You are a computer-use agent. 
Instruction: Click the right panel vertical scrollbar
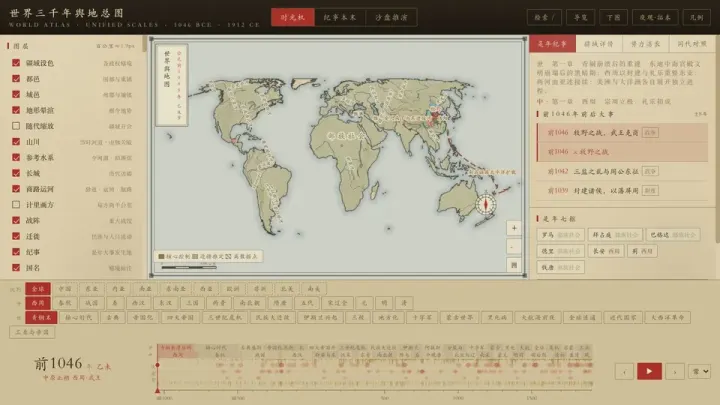717,139
